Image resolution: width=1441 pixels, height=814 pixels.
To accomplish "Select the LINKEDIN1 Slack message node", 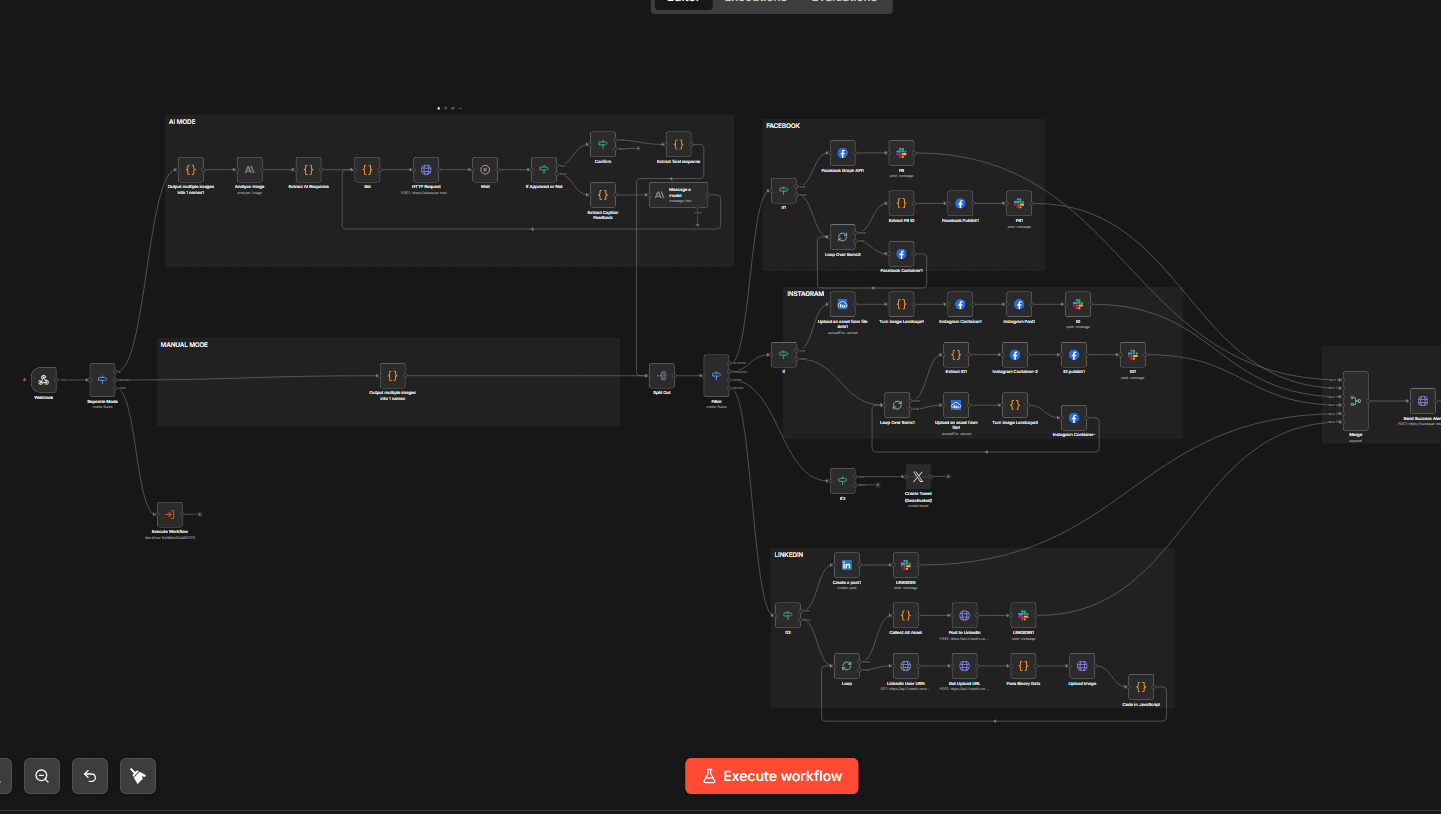I will coord(1023,615).
